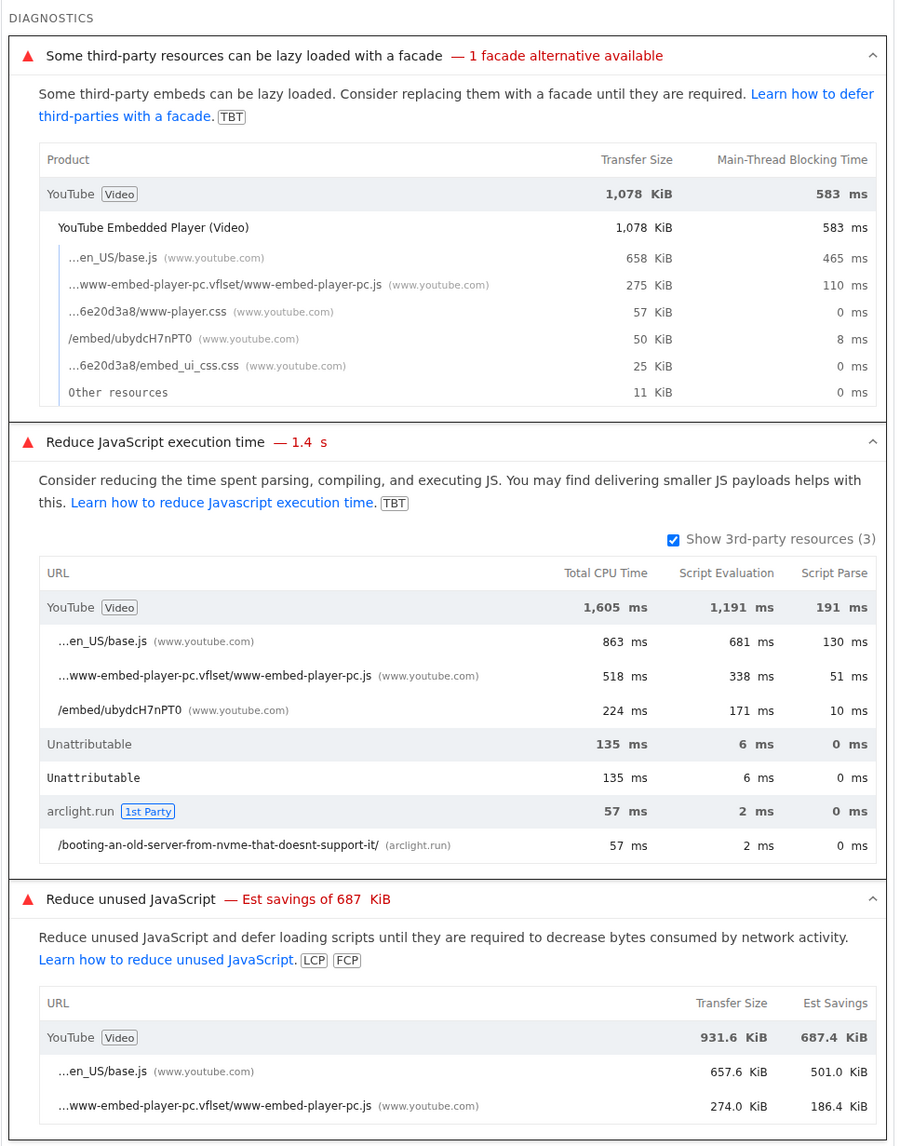Click the FCP metric badge
Viewport: 900px width, 1146px height.
(x=347, y=960)
